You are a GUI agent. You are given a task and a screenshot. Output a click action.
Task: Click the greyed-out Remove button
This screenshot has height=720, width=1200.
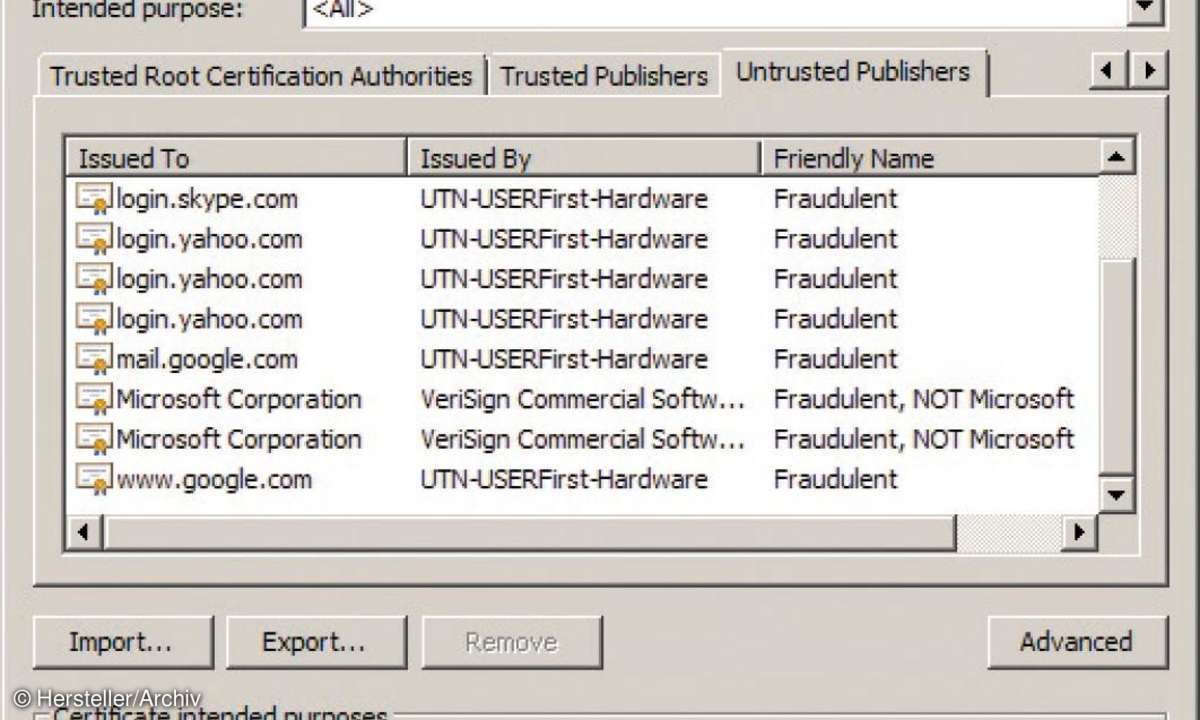click(x=512, y=642)
